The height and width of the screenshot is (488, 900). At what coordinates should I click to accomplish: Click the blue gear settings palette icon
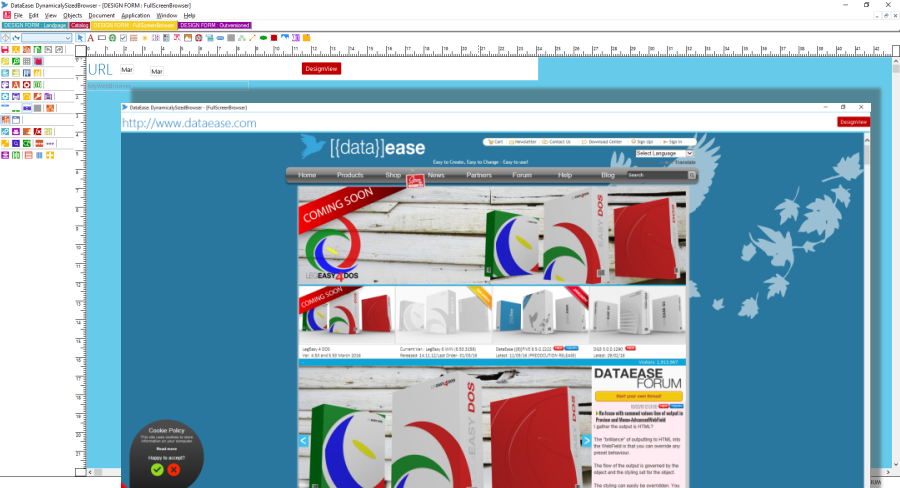pos(5,96)
